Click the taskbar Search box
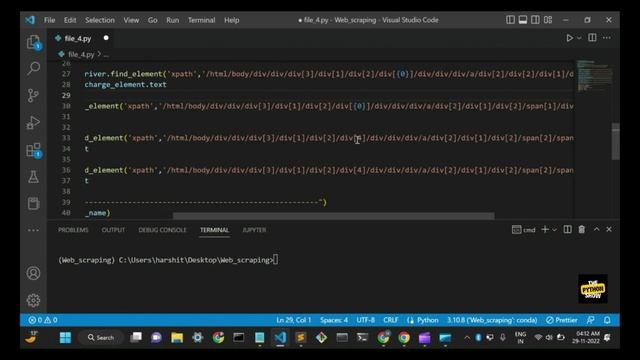The width and height of the screenshot is (640, 360). [101, 338]
